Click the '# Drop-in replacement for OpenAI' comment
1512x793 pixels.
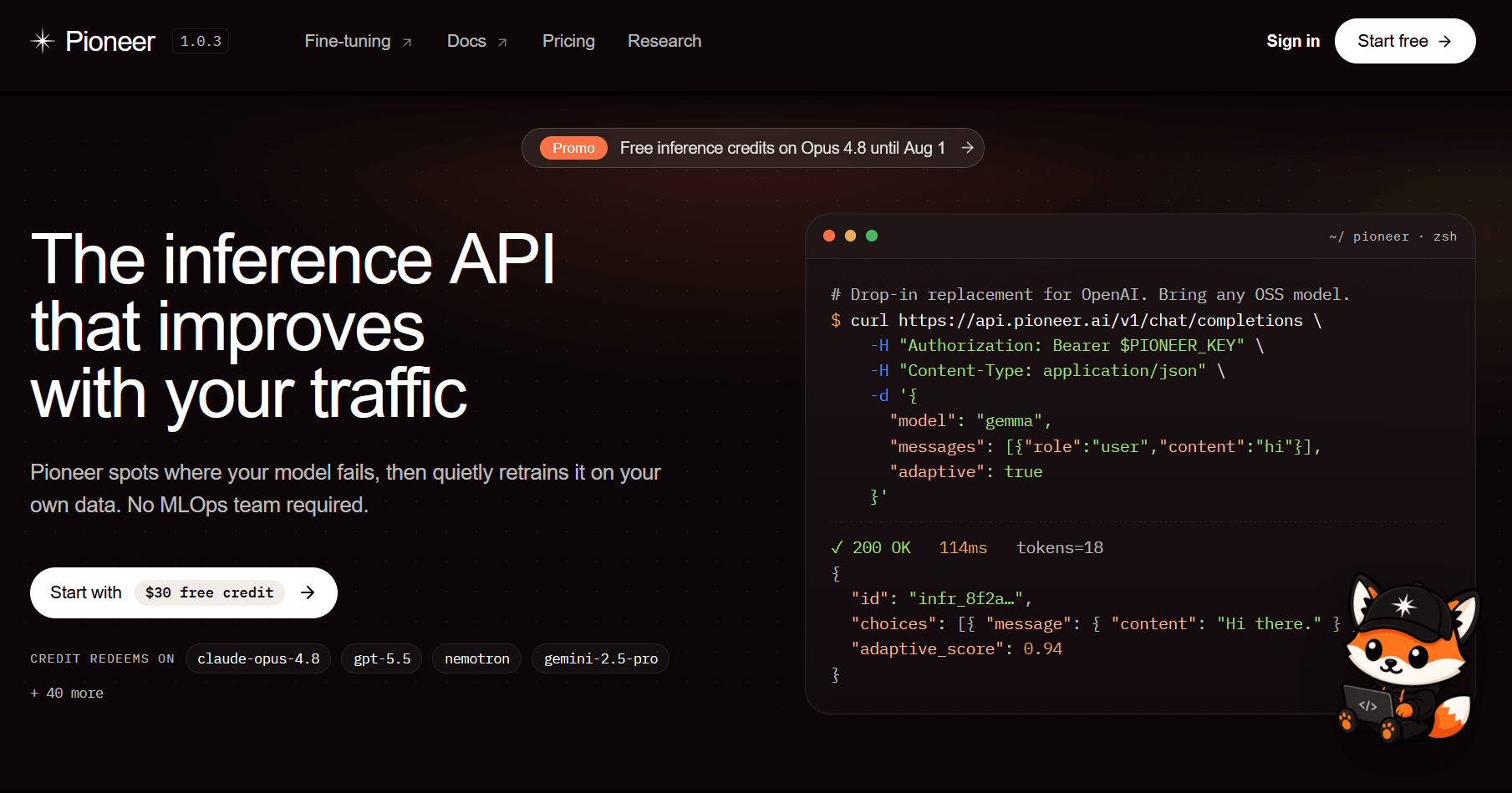(x=1090, y=294)
